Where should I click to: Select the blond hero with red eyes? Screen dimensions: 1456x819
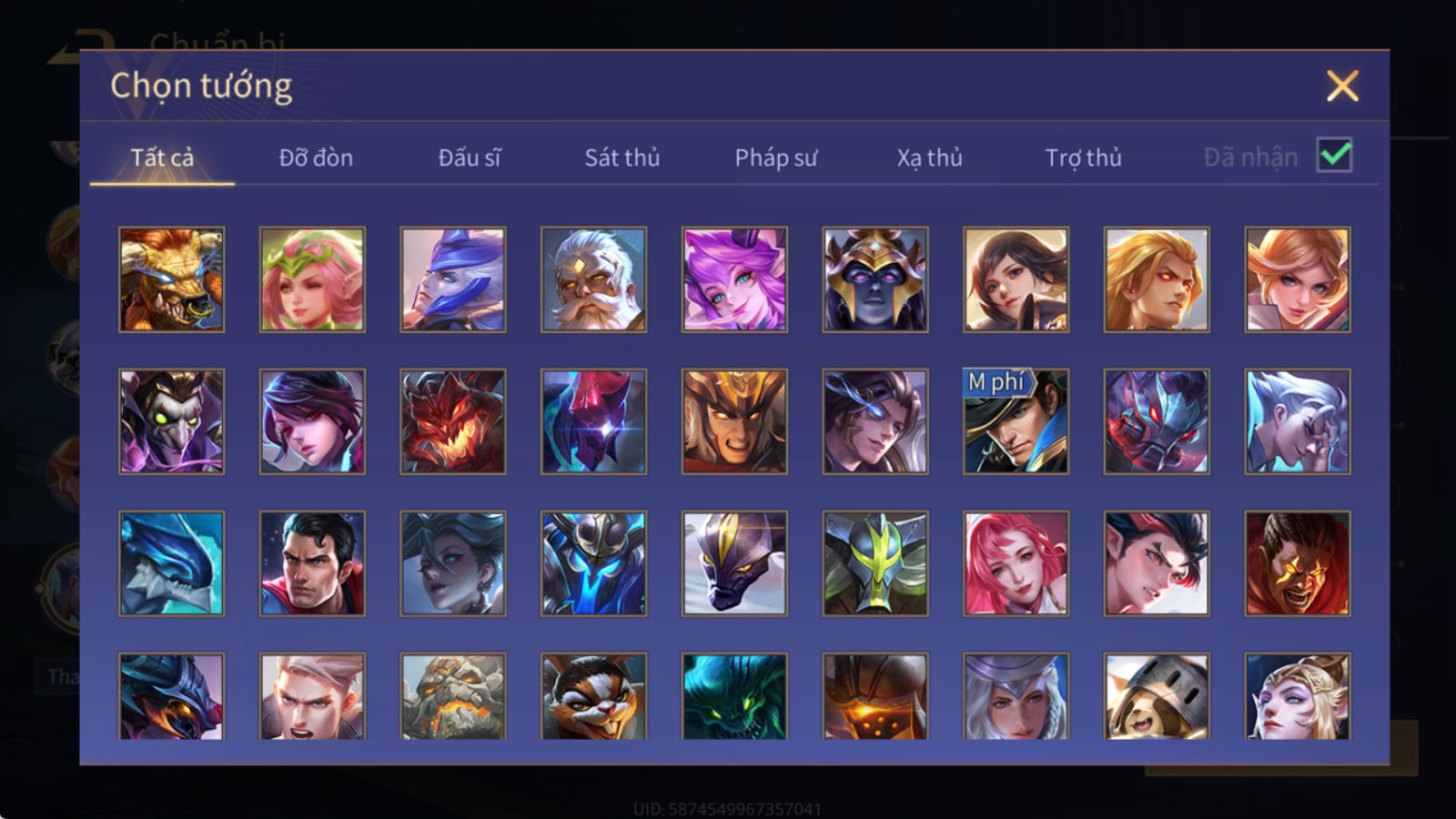point(1157,279)
